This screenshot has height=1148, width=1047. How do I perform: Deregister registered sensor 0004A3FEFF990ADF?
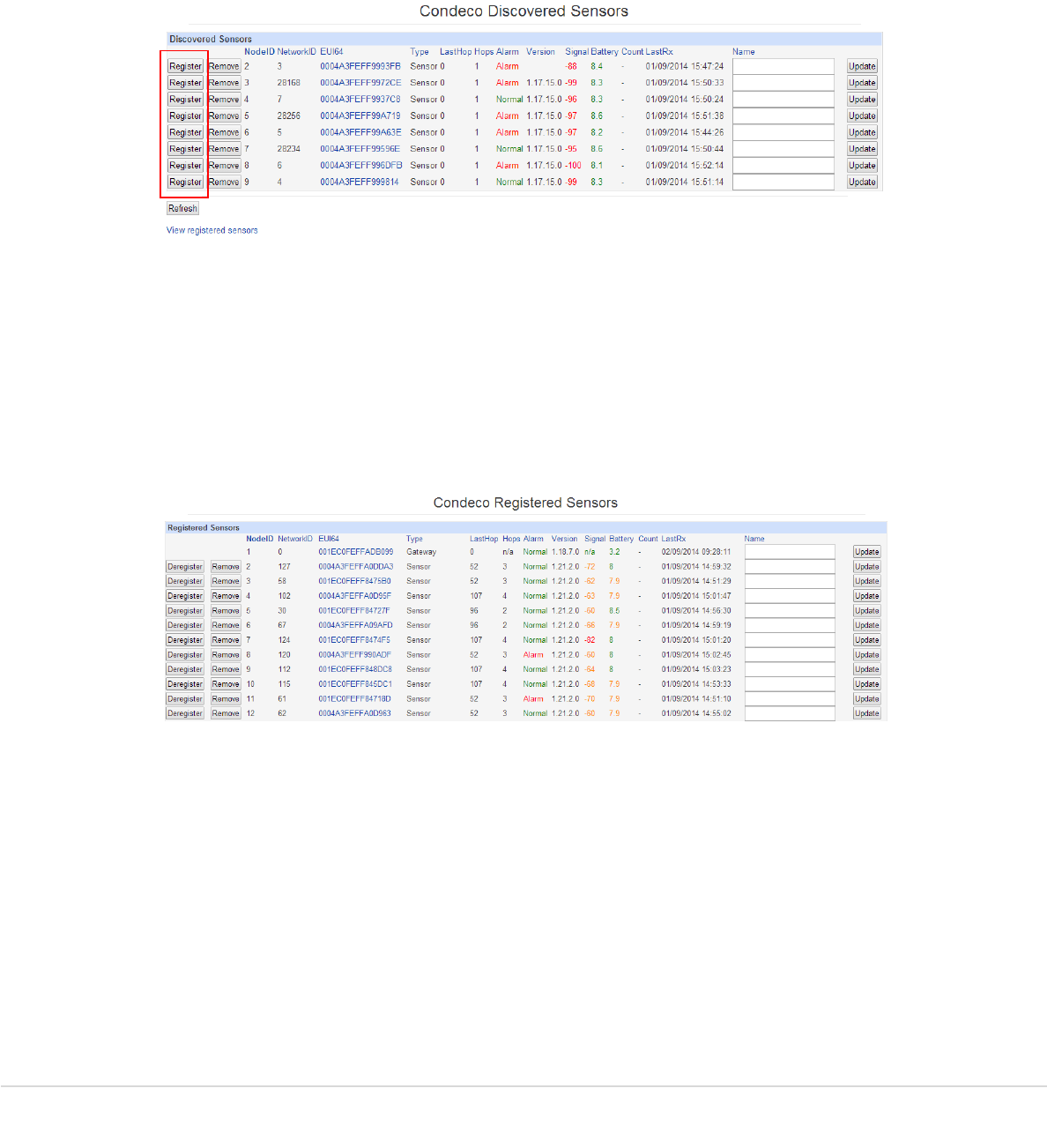185,655
